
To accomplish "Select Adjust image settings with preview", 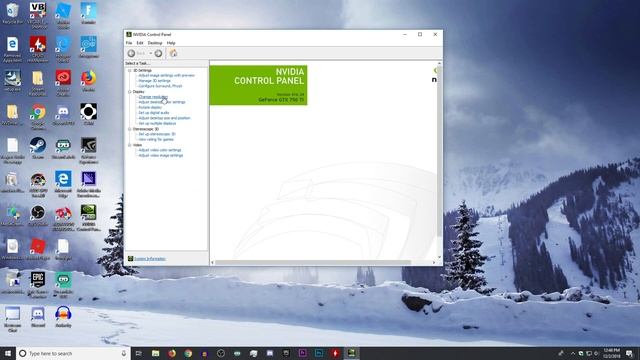I will point(167,76).
